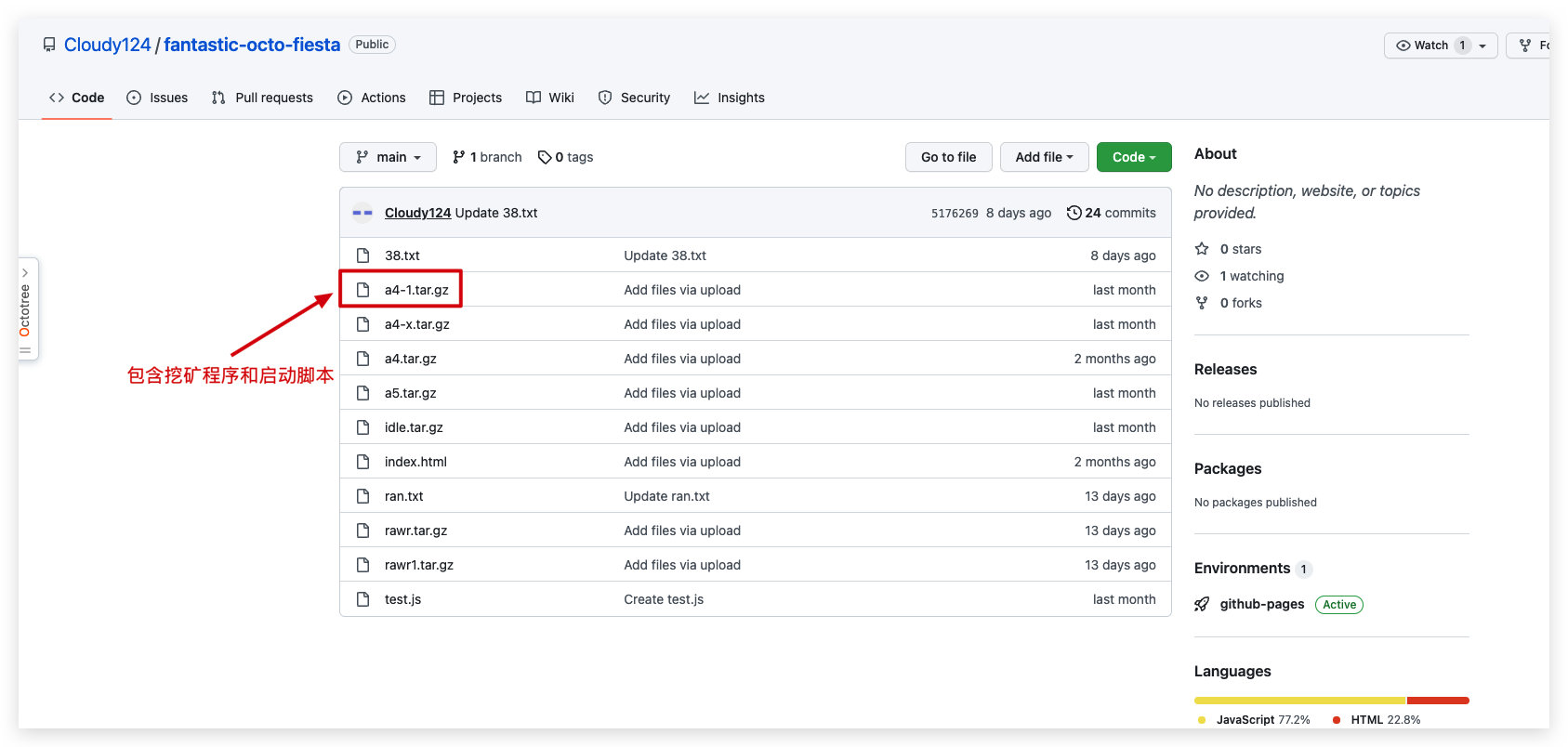This screenshot has height=747, width=1568.
Task: Open the main branch selector
Action: 388,157
